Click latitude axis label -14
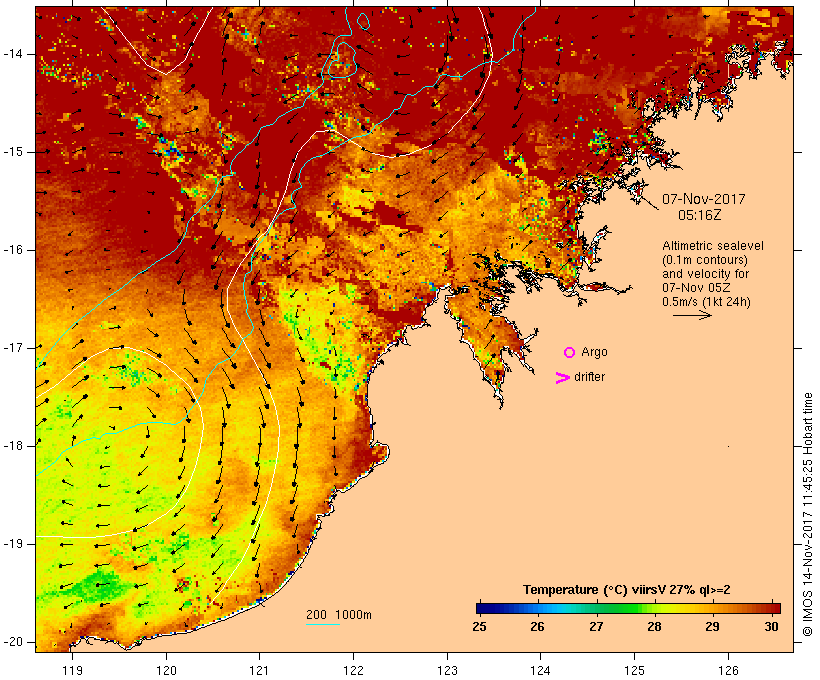 pos(13,54)
